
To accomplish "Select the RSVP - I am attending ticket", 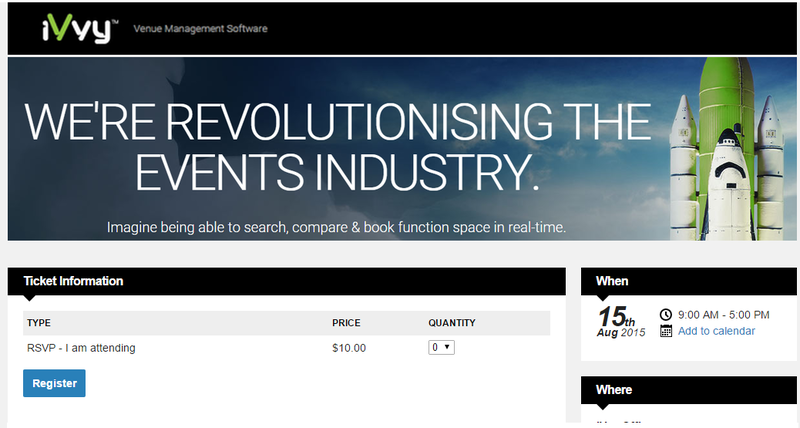I will (81, 348).
